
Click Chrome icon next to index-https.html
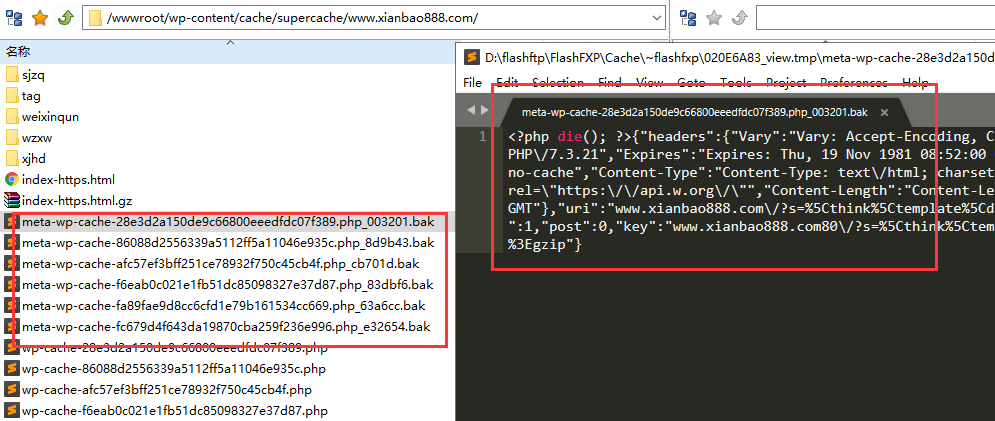(12, 180)
